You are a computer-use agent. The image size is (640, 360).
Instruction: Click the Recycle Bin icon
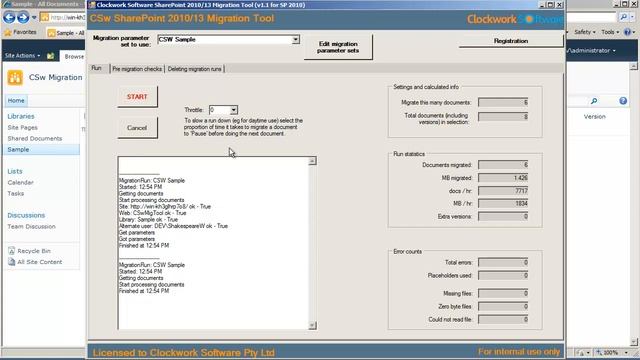coord(11,251)
